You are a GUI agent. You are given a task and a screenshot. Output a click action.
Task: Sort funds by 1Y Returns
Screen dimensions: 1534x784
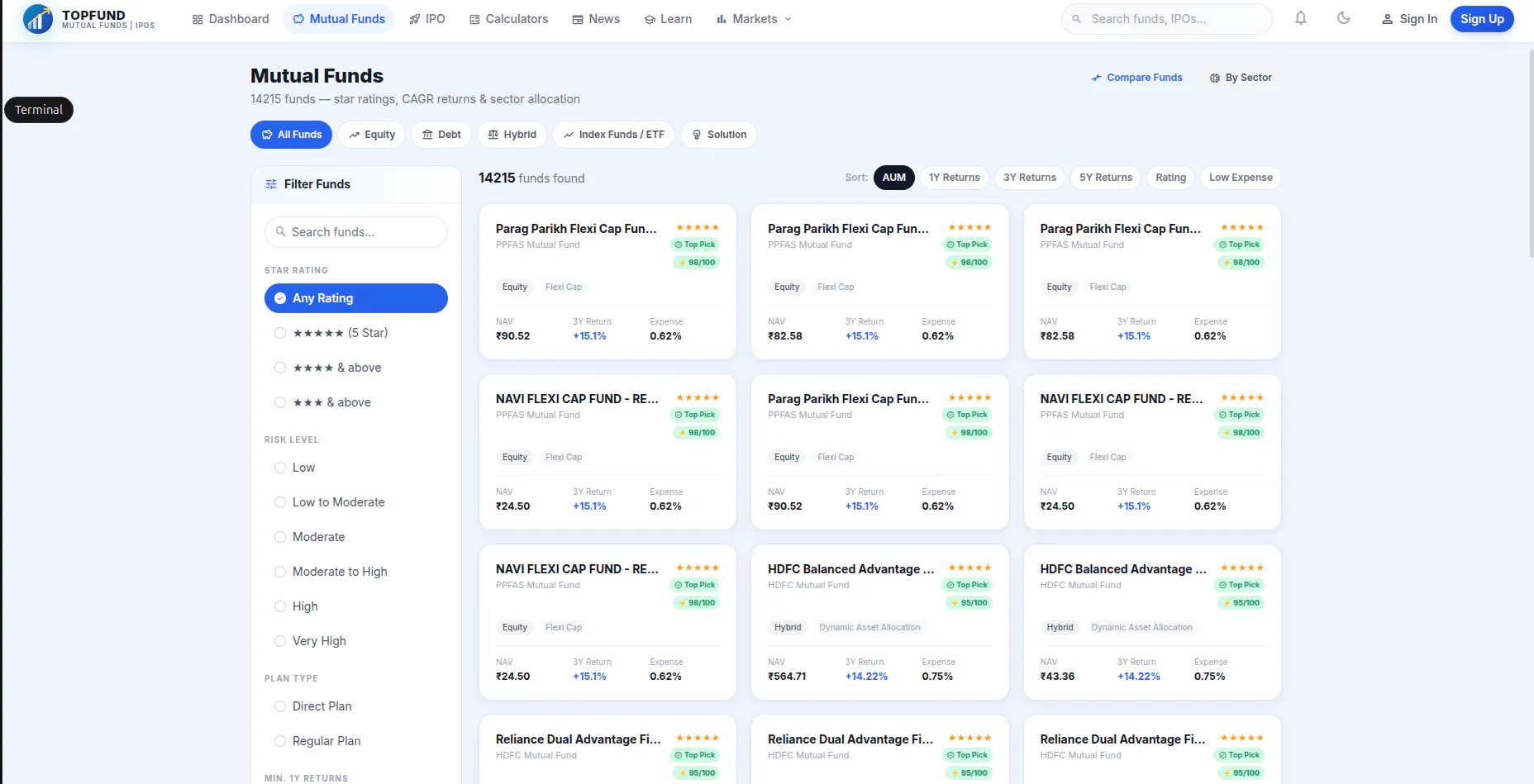[x=954, y=178]
